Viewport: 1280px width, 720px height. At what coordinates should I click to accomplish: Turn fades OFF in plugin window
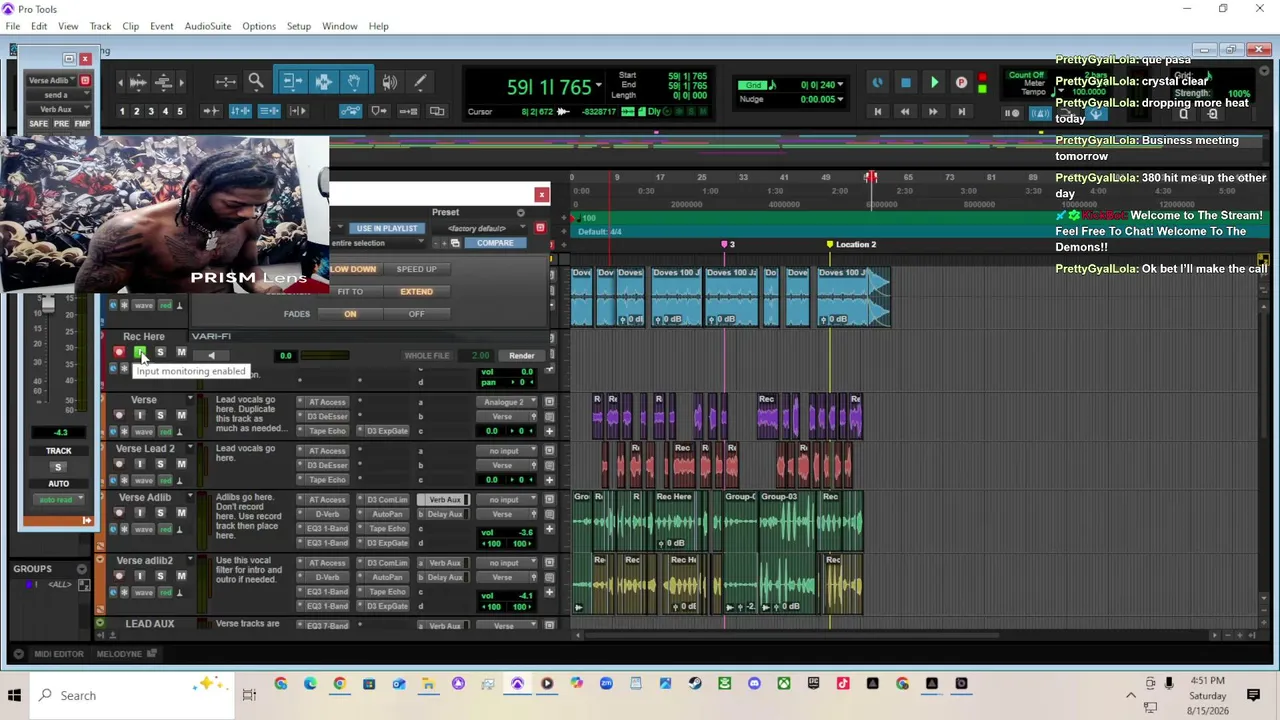416,314
